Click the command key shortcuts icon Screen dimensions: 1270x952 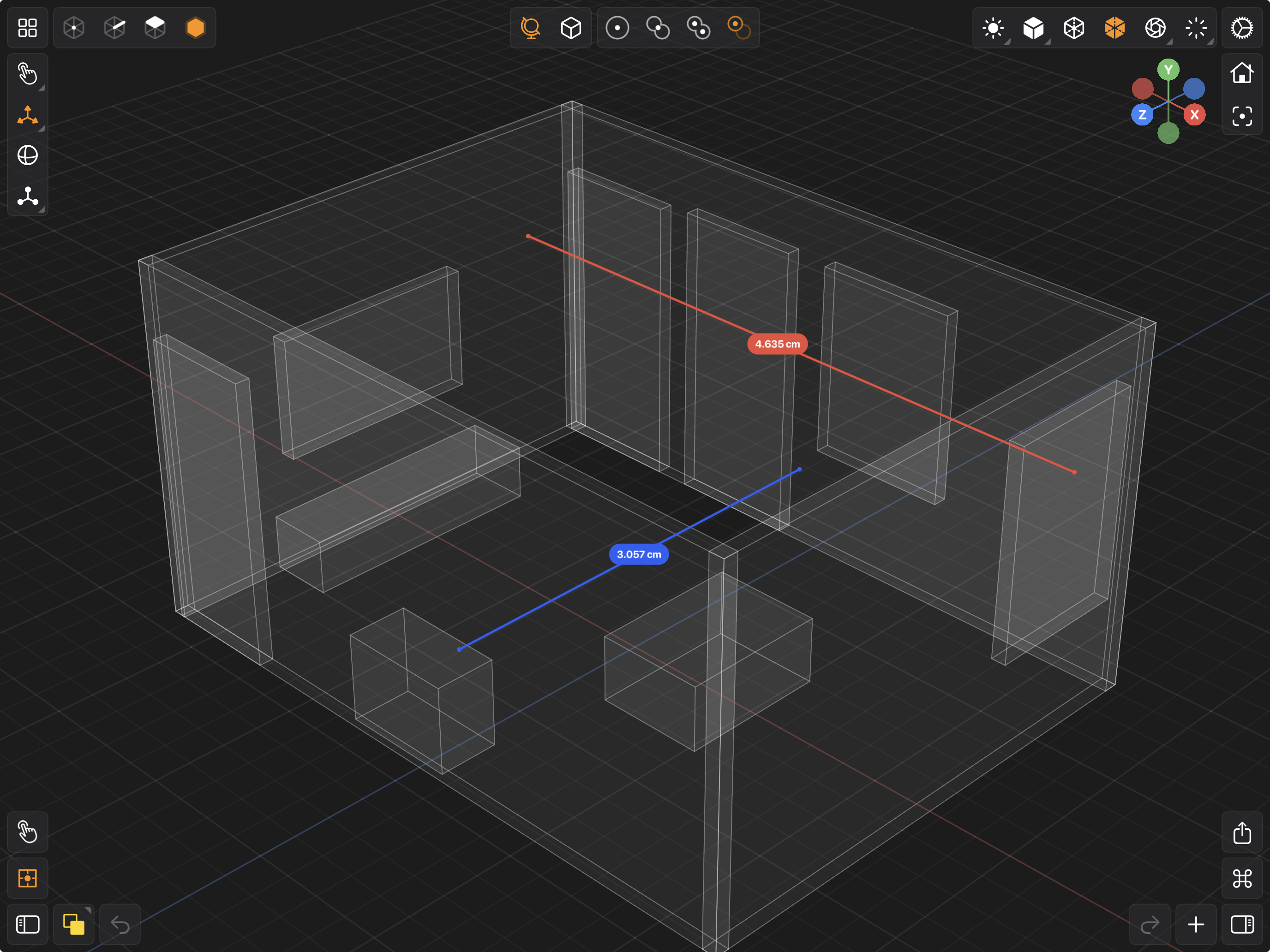(x=1242, y=878)
